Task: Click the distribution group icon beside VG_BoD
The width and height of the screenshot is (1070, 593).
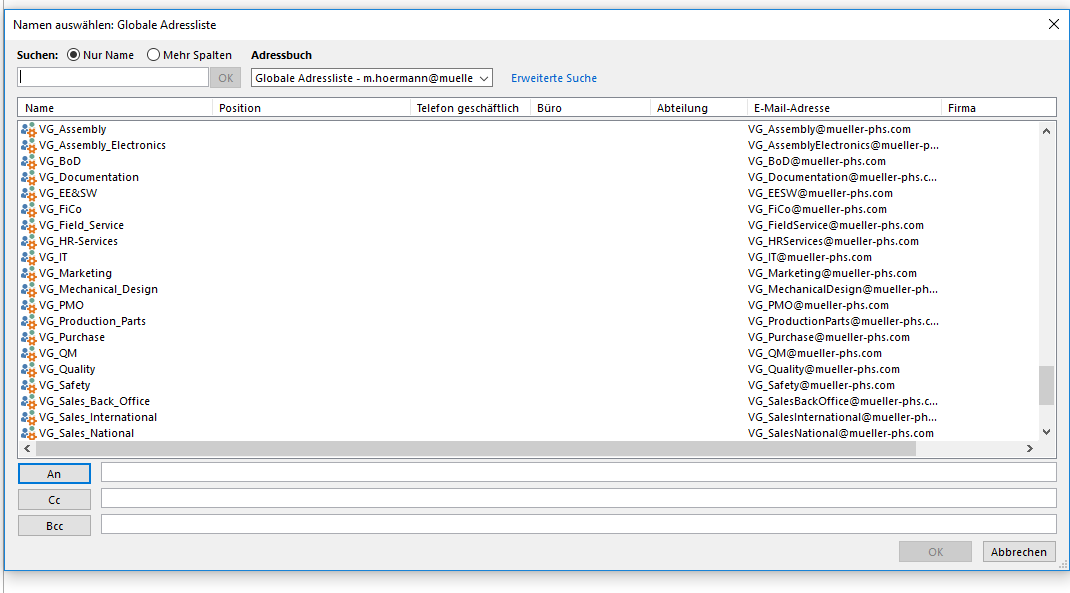Action: (28, 161)
